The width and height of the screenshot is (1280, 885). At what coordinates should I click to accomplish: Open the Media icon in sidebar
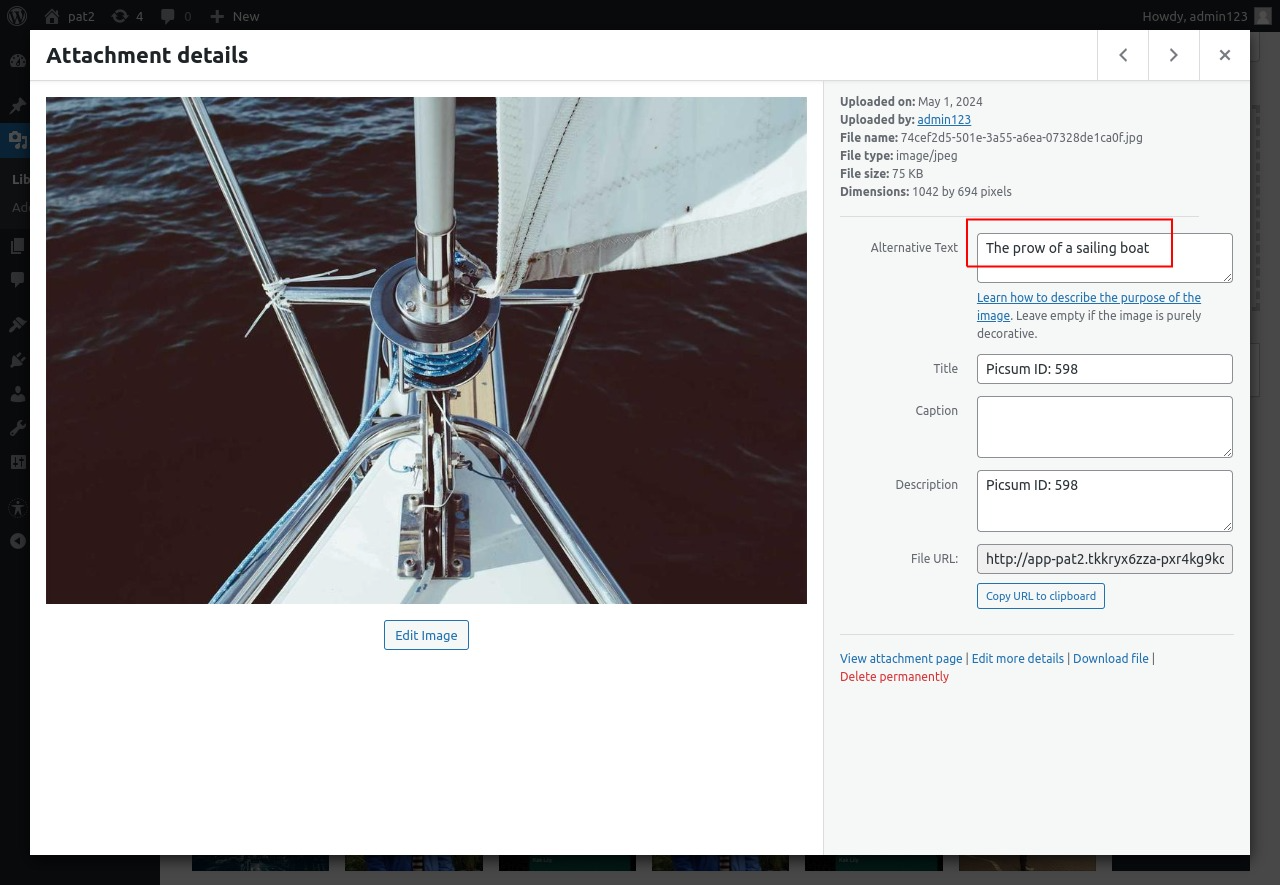click(x=17, y=140)
